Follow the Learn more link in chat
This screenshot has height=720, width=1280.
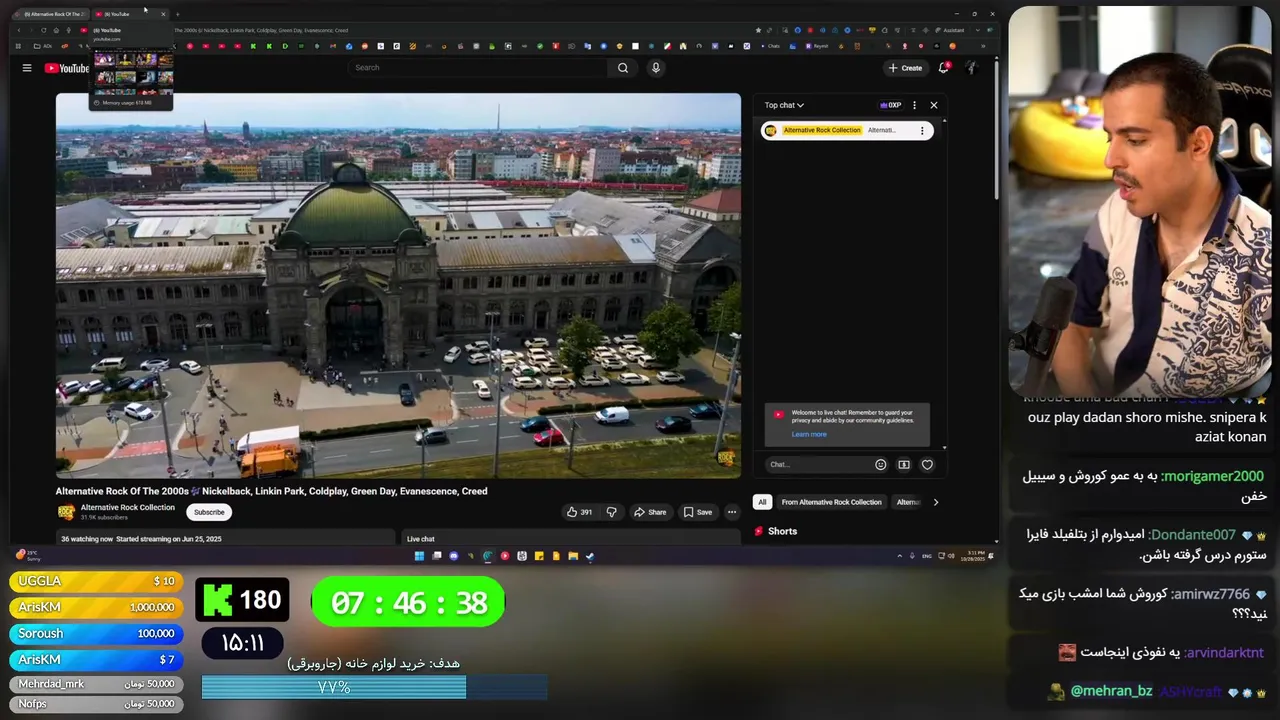coord(809,434)
